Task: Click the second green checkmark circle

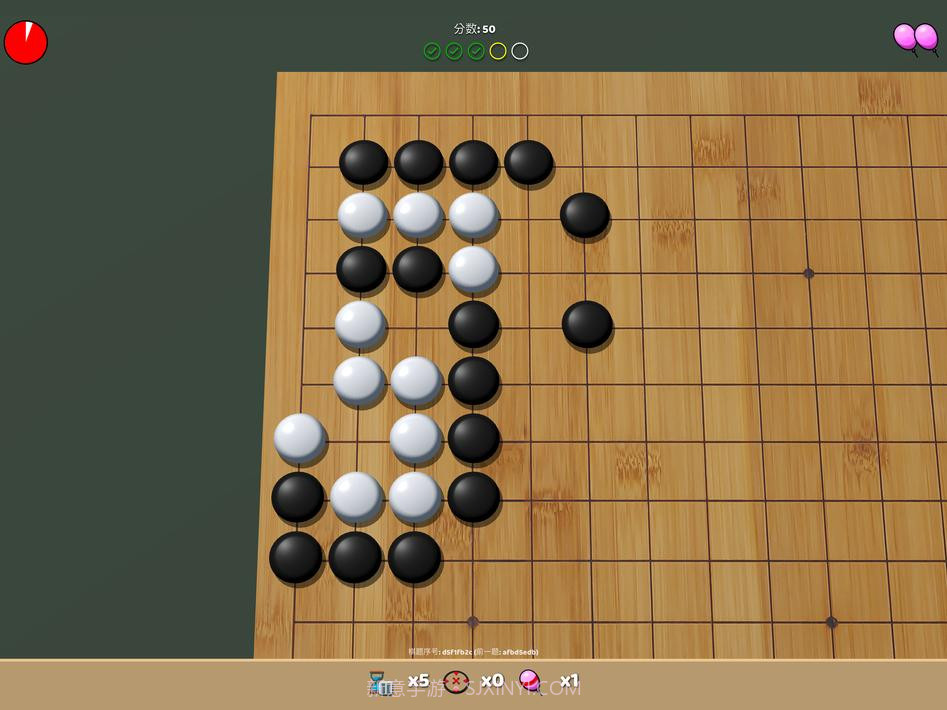Action: click(453, 51)
